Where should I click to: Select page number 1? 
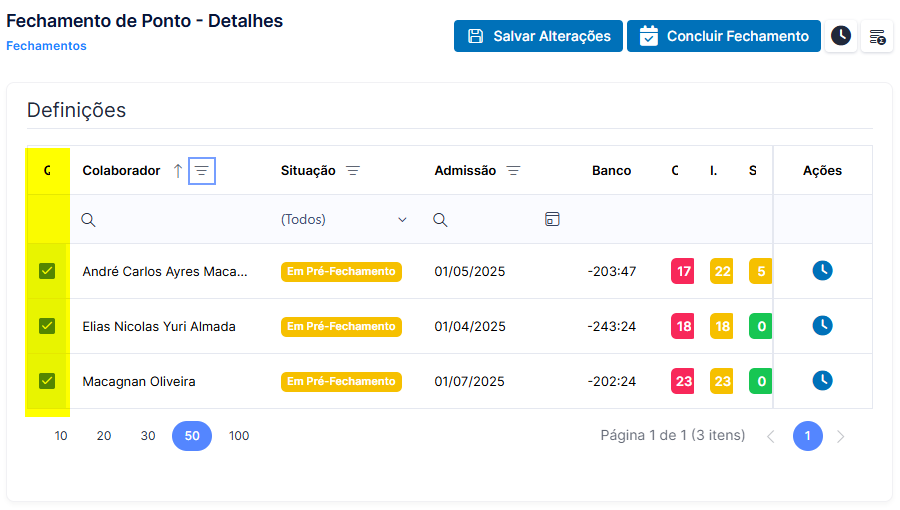[808, 436]
